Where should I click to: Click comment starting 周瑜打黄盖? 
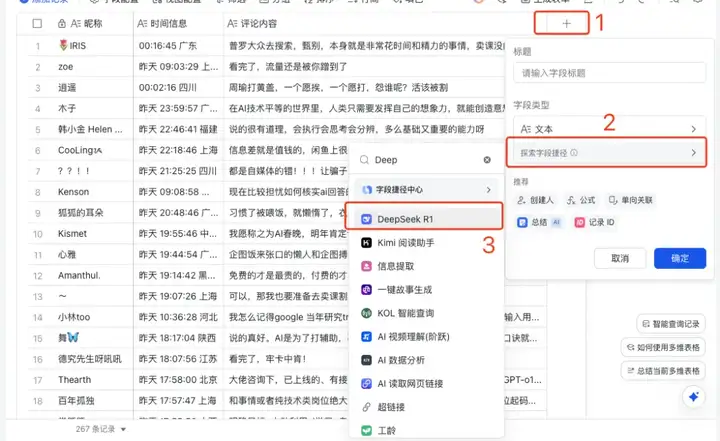click(x=365, y=87)
